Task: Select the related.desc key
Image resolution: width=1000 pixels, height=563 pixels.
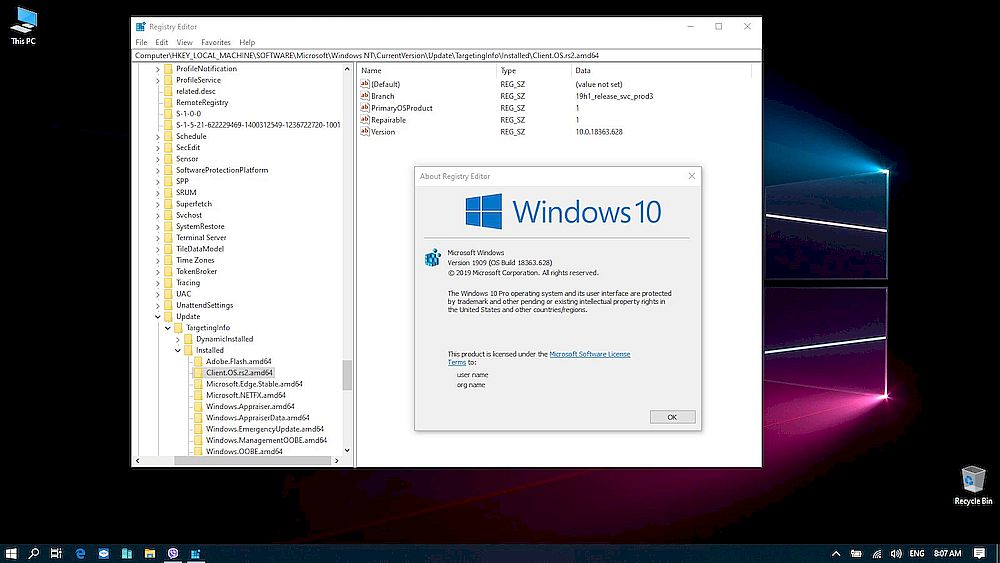Action: (196, 91)
